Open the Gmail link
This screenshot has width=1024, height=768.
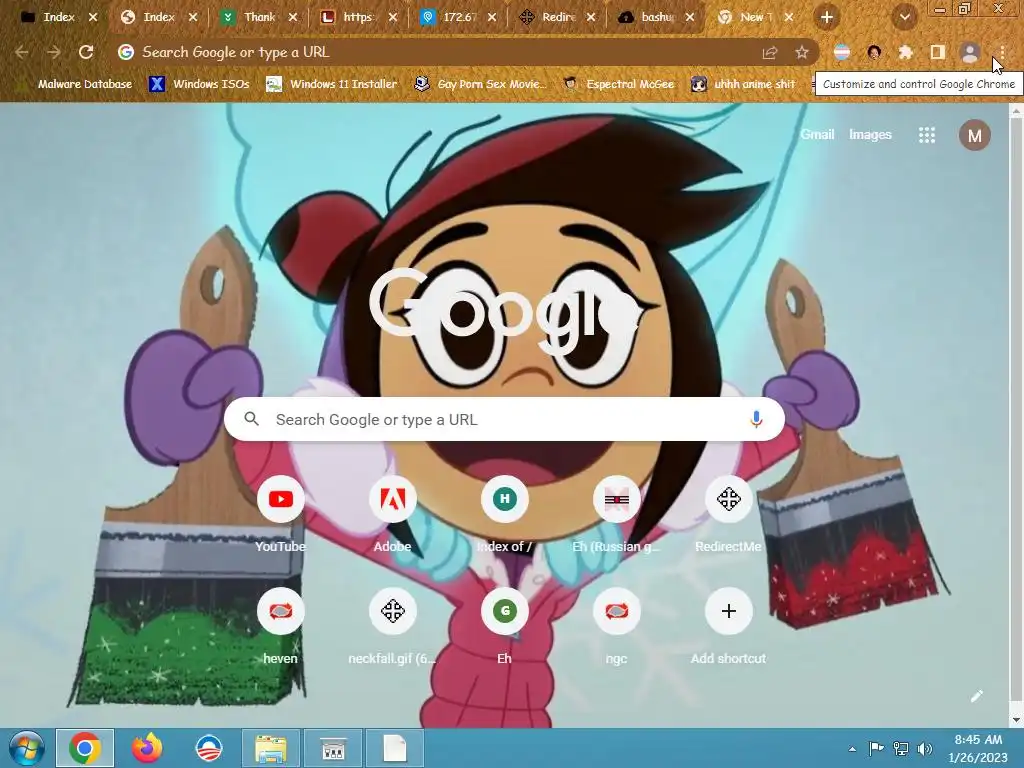click(x=817, y=135)
